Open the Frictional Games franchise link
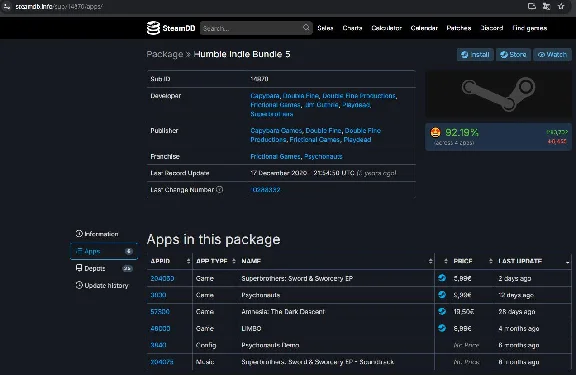 (x=276, y=156)
